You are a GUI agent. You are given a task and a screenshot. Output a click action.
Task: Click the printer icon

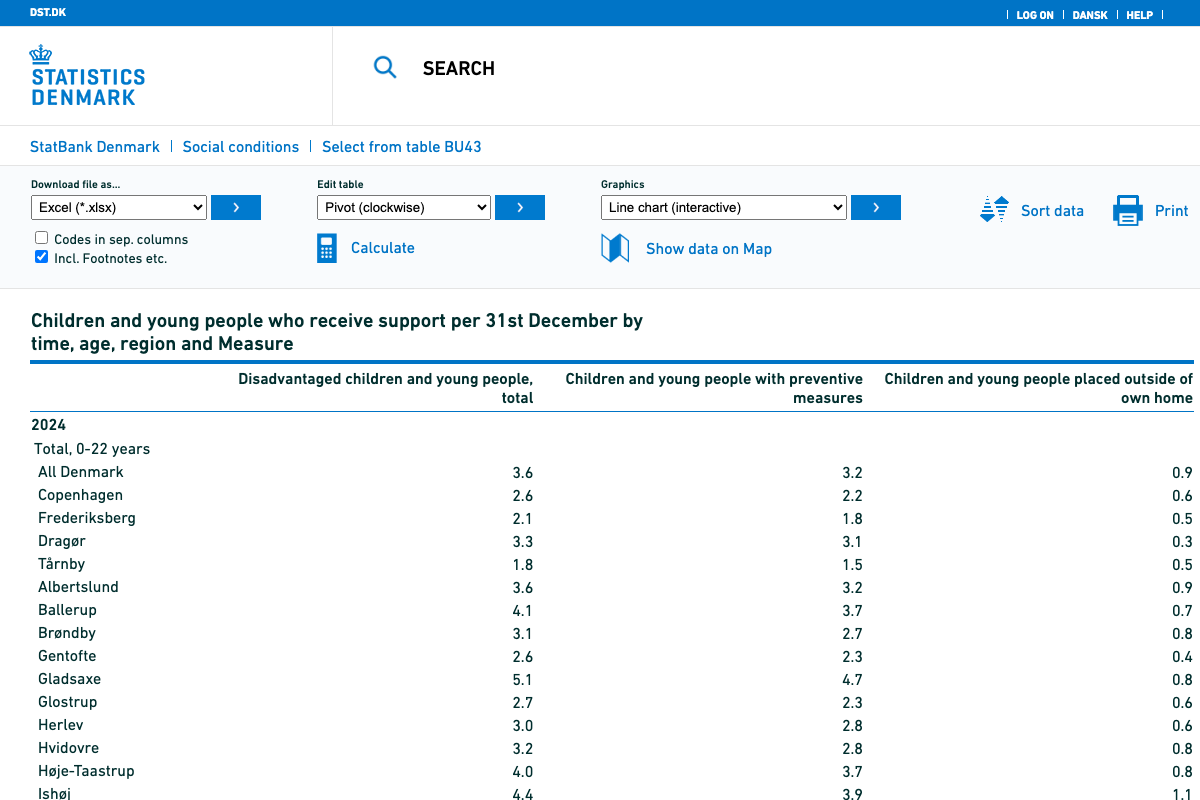point(1127,211)
